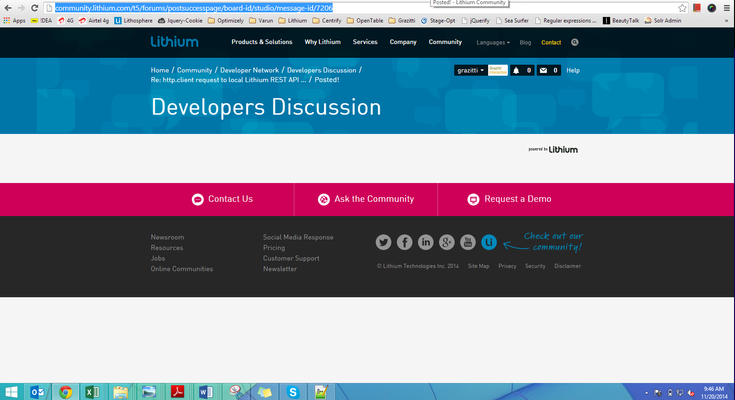
Task: Open the Optimizely bookmark folder
Action: point(225,21)
